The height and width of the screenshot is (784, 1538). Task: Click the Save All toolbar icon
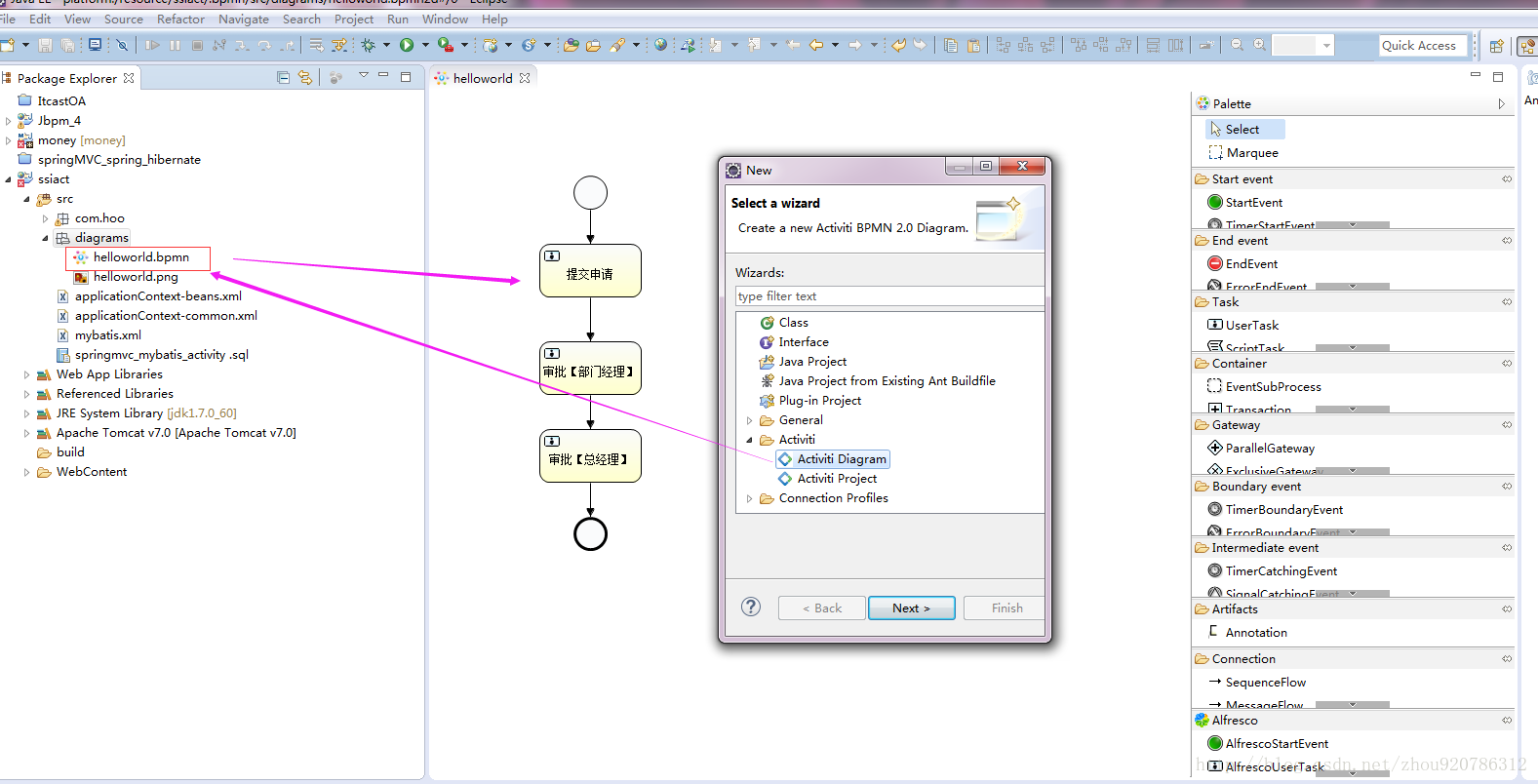[x=67, y=45]
